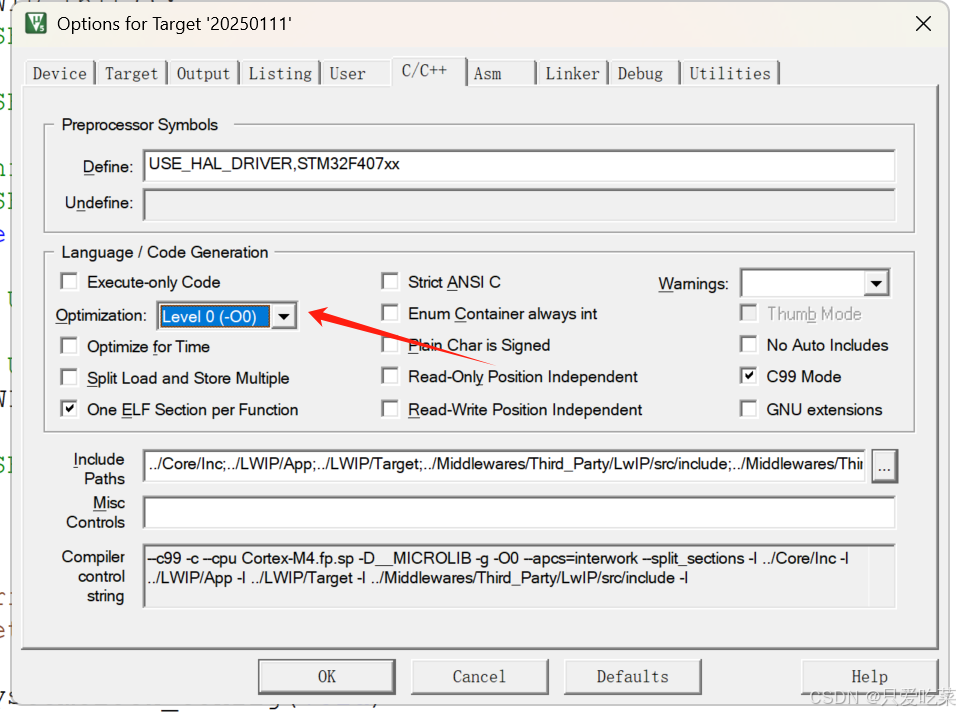Open the Optimization level dropdown

click(283, 316)
